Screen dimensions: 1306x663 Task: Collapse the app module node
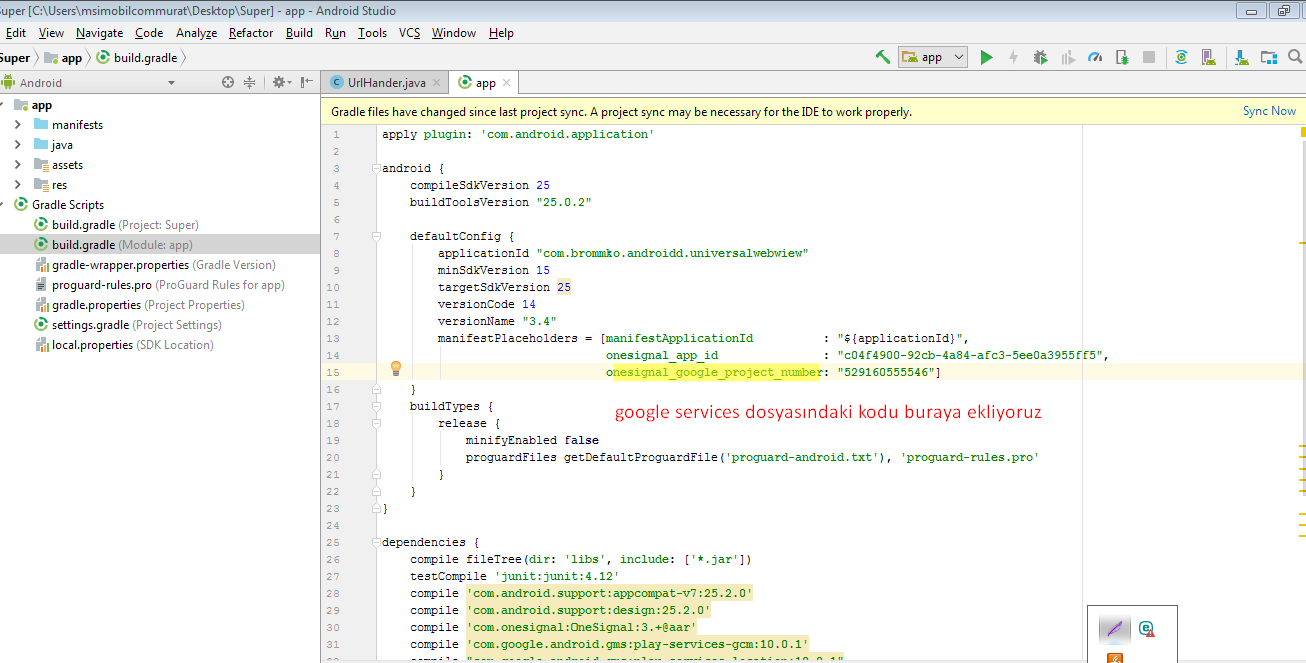coord(2,105)
